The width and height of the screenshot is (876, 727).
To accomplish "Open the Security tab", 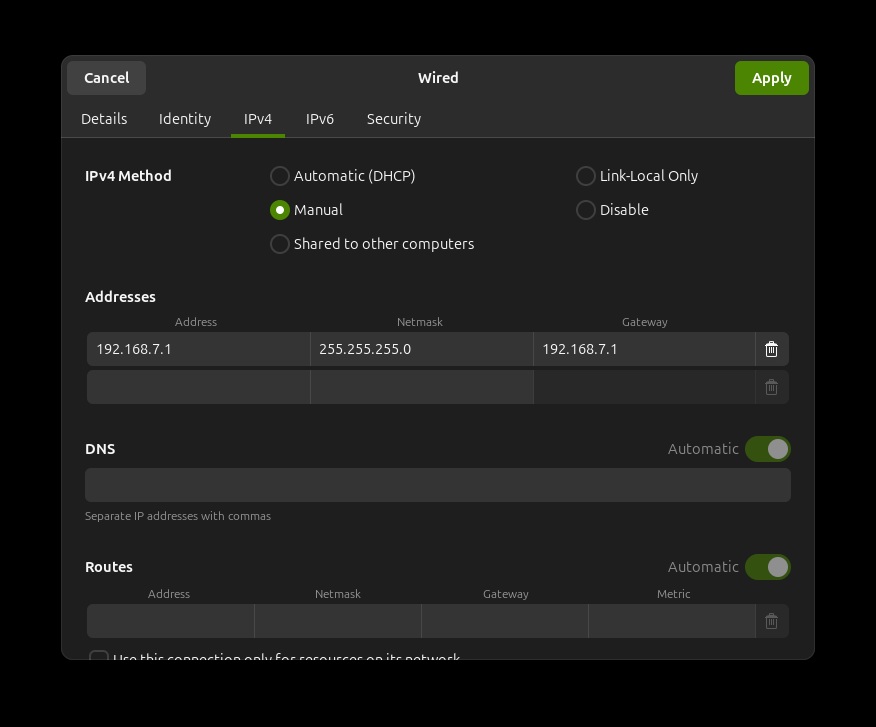I will point(393,119).
